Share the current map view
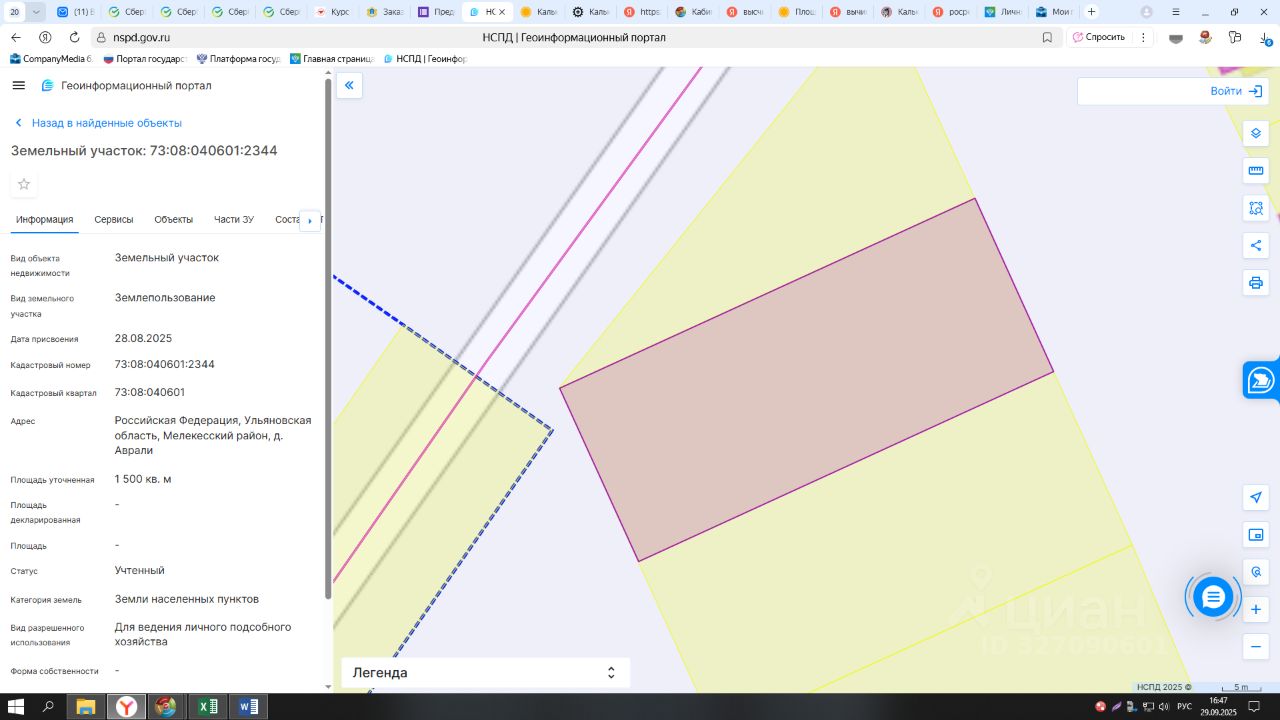 click(x=1256, y=245)
